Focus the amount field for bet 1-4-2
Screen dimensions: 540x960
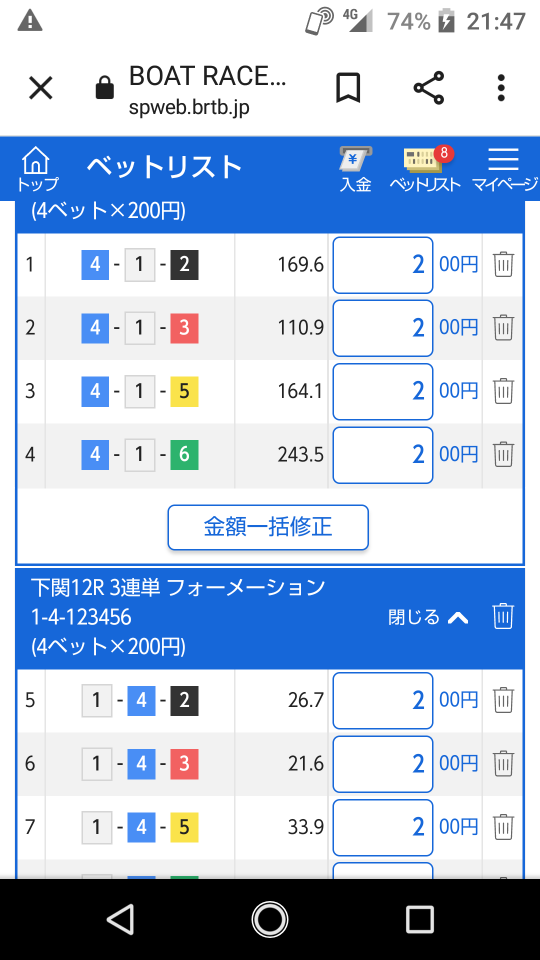(383, 700)
